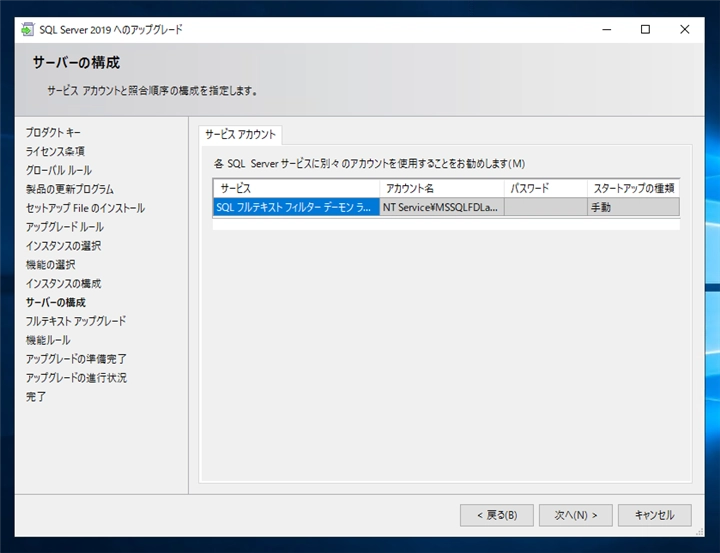
Task: Select インスタンスの構成 in the step list
Action: 63,283
